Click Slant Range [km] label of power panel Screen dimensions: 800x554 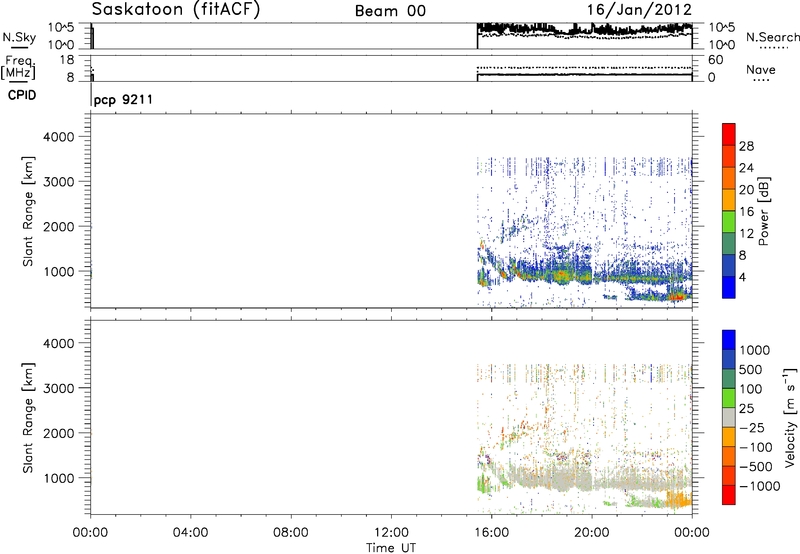pyautogui.click(x=28, y=211)
